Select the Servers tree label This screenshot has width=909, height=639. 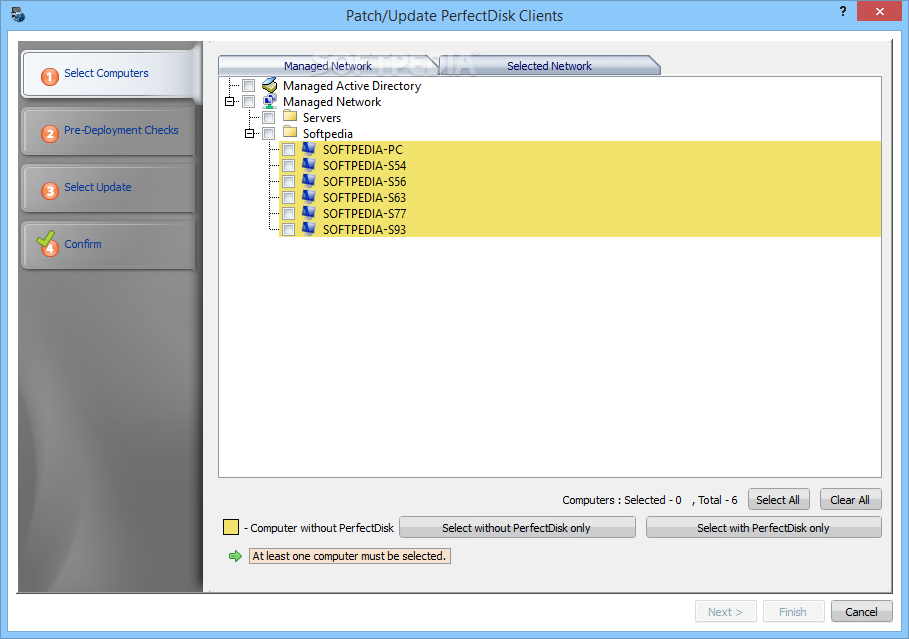pos(322,118)
